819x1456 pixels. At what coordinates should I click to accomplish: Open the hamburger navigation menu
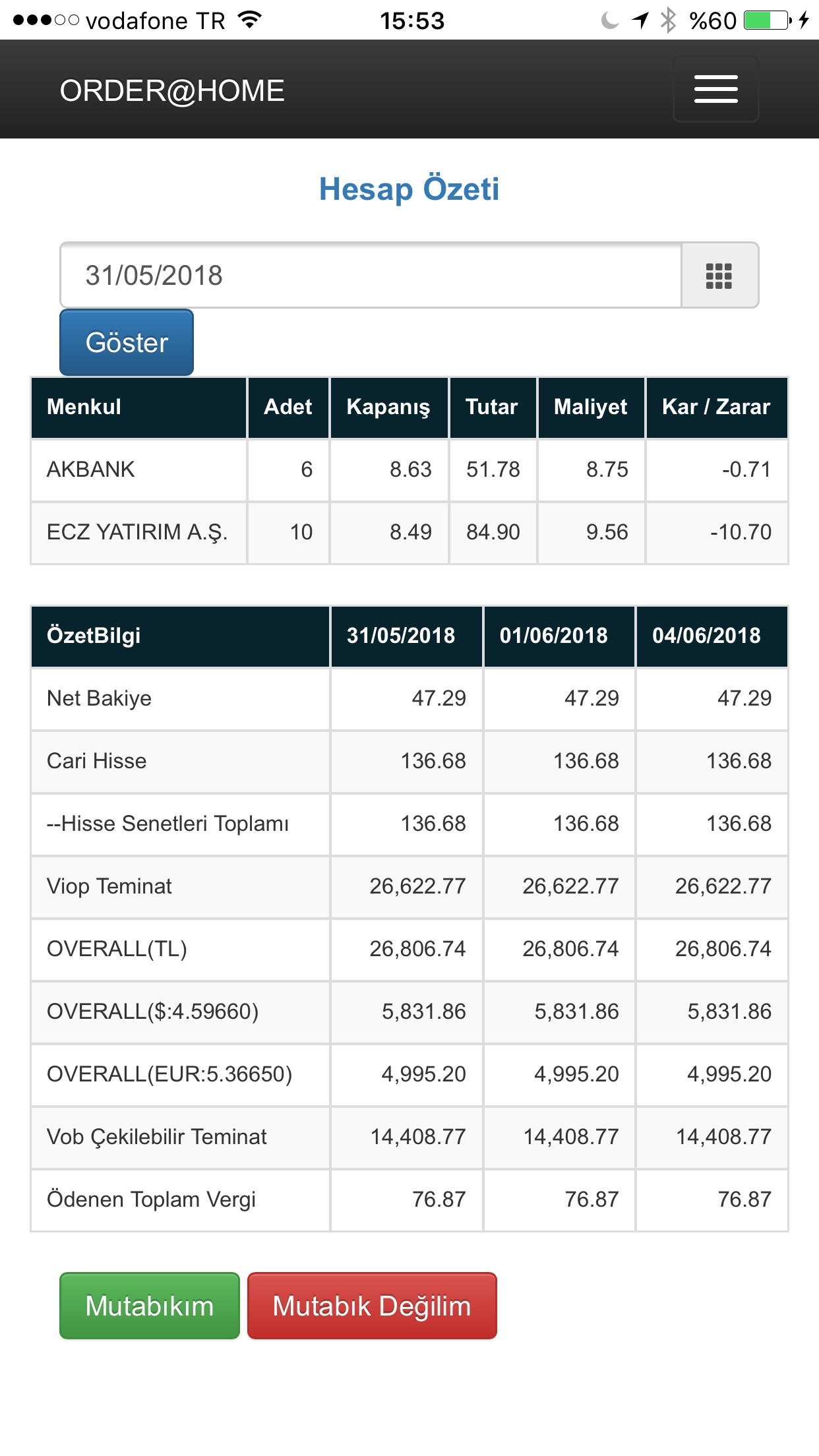click(x=715, y=90)
